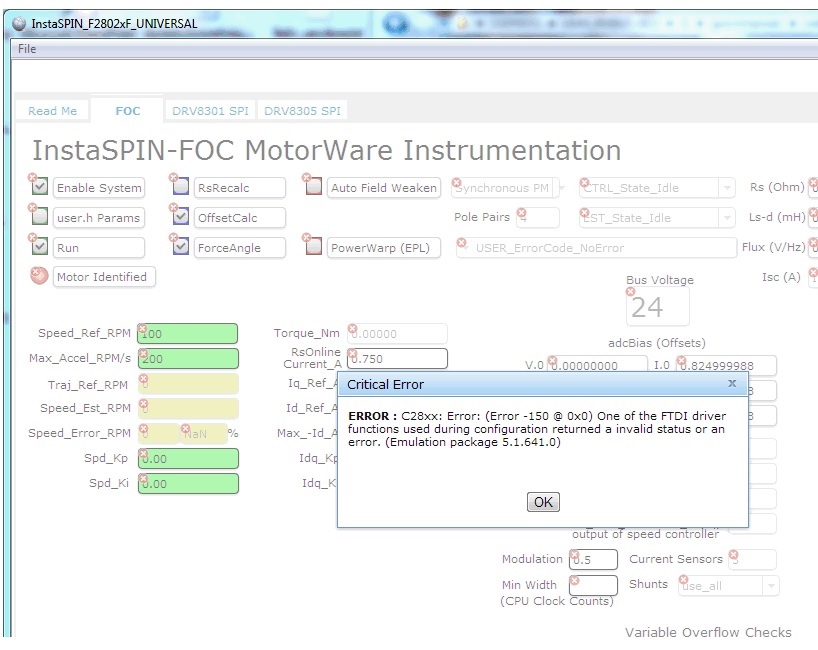Click the error marker on Torque_Nm field
The width and height of the screenshot is (818, 650).
[353, 328]
